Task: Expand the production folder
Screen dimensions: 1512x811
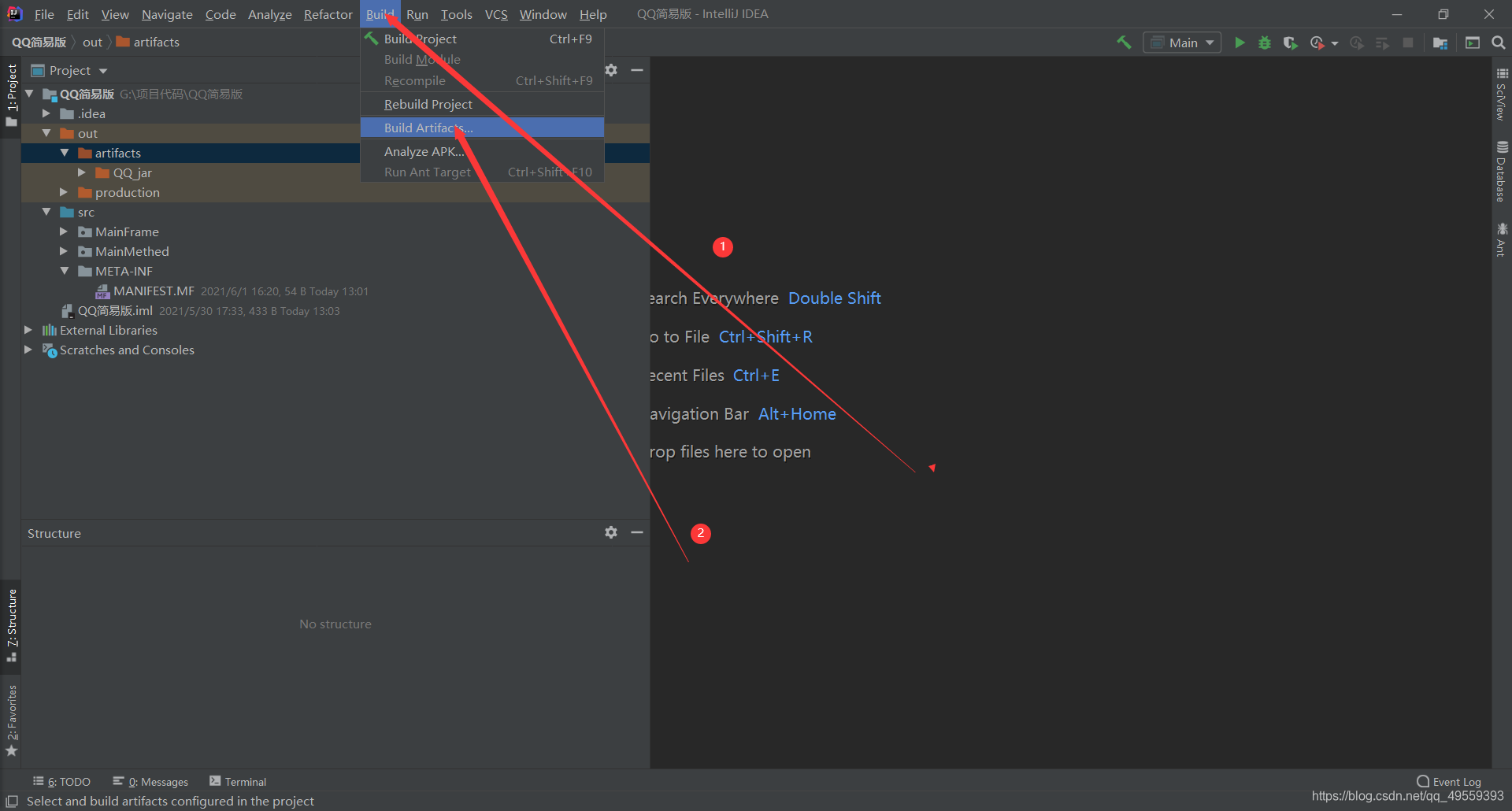Action: pyautogui.click(x=64, y=192)
